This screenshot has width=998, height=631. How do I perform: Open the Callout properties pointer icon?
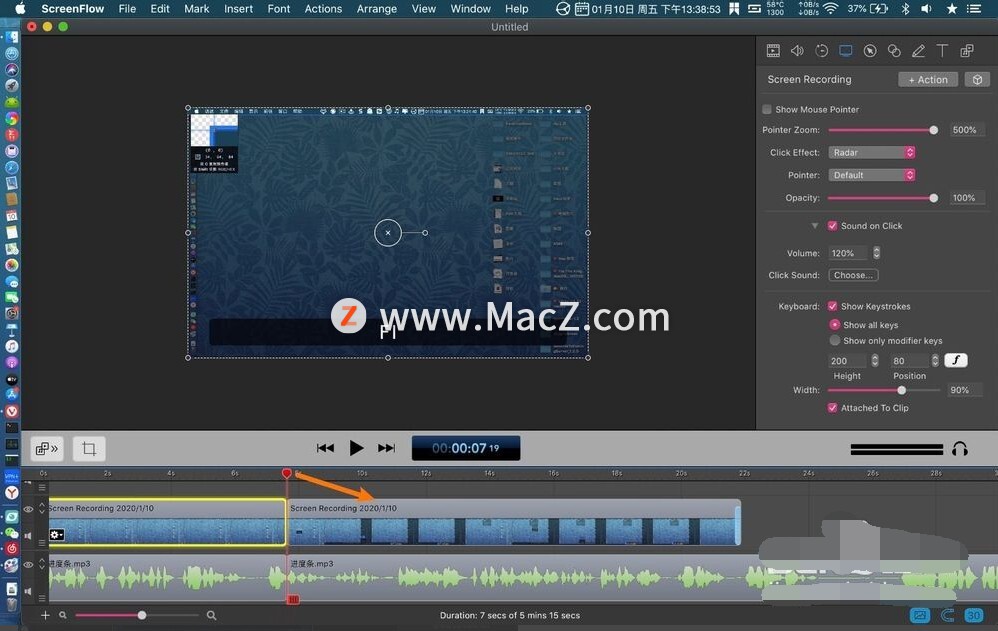[869, 51]
